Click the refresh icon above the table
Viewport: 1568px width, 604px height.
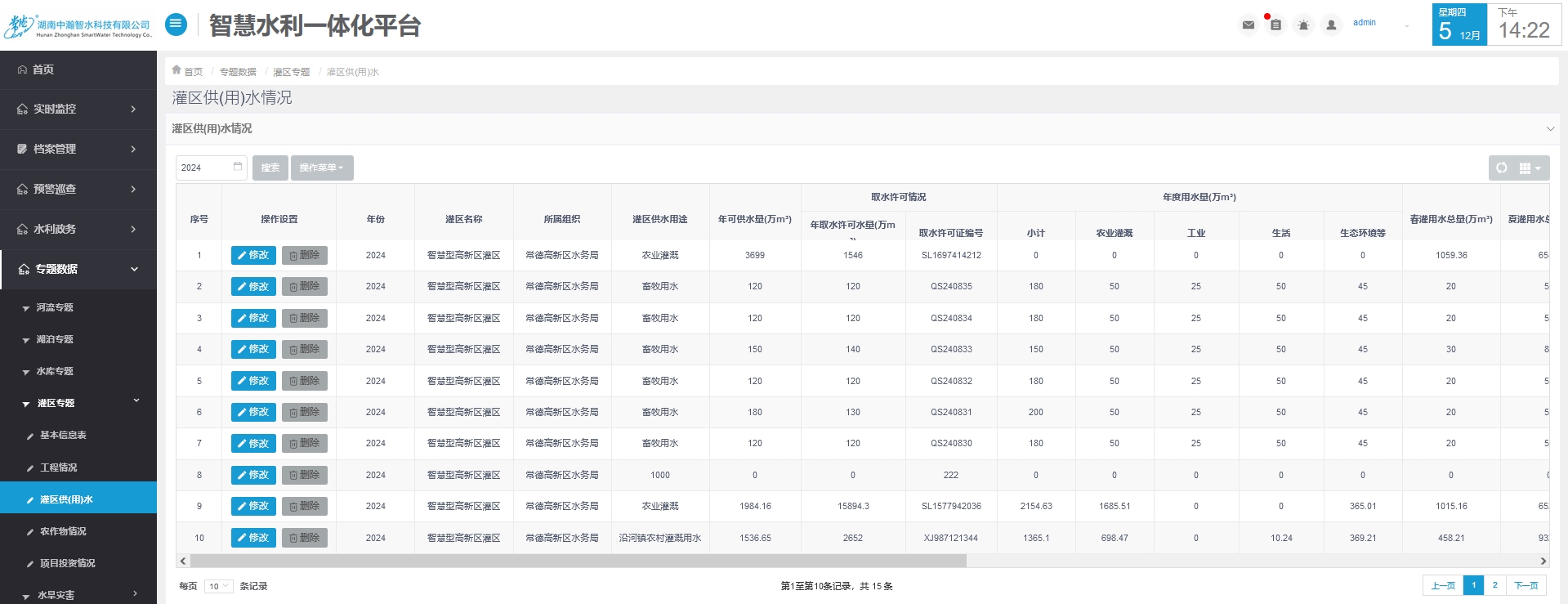click(x=1502, y=168)
